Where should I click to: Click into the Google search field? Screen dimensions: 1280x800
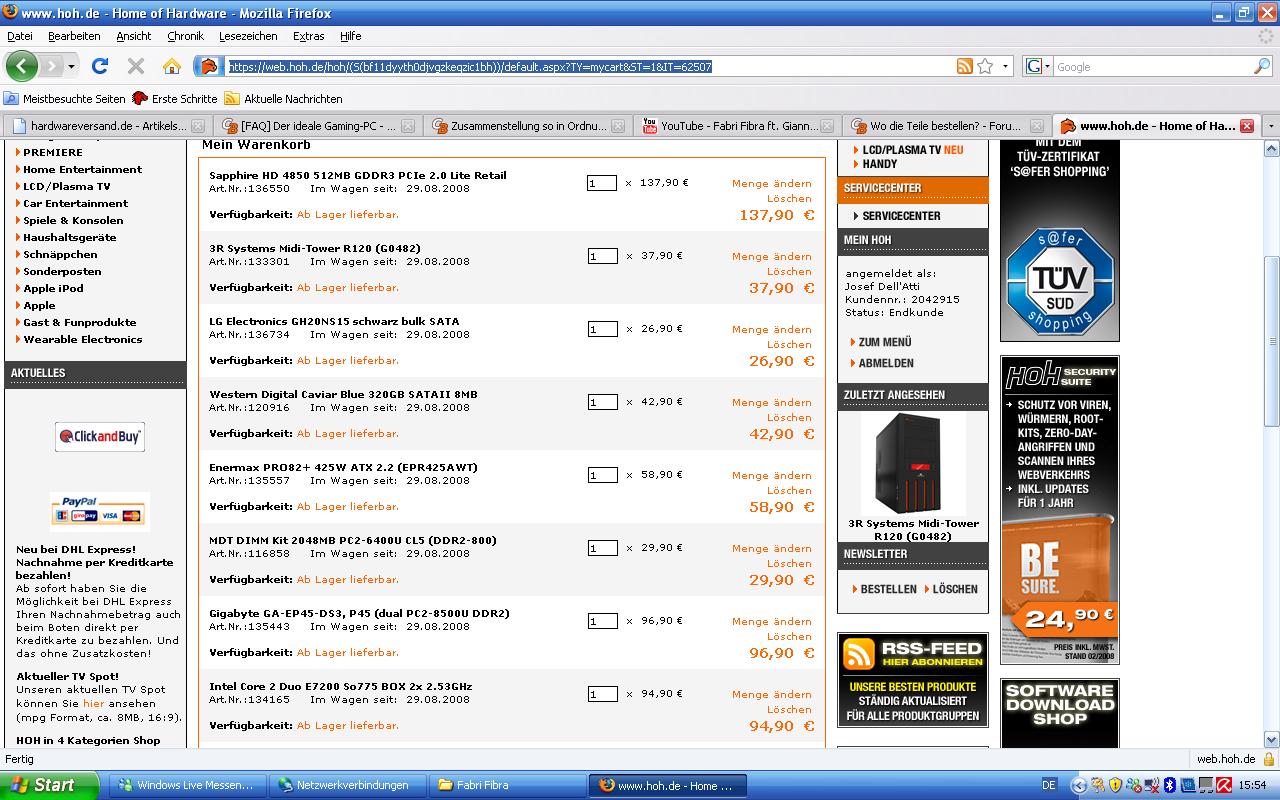pos(1153,67)
